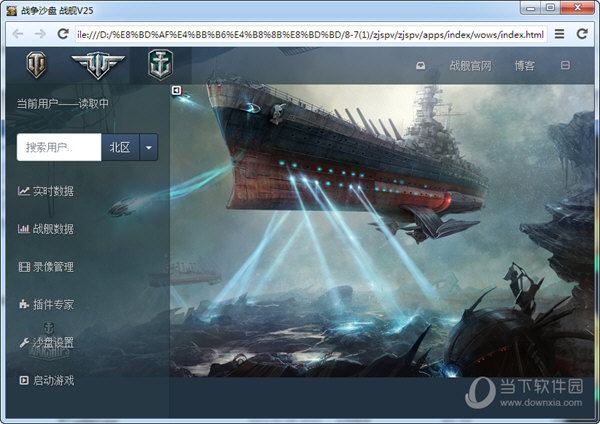
Task: Go back with the browser back arrow
Action: coord(18,34)
